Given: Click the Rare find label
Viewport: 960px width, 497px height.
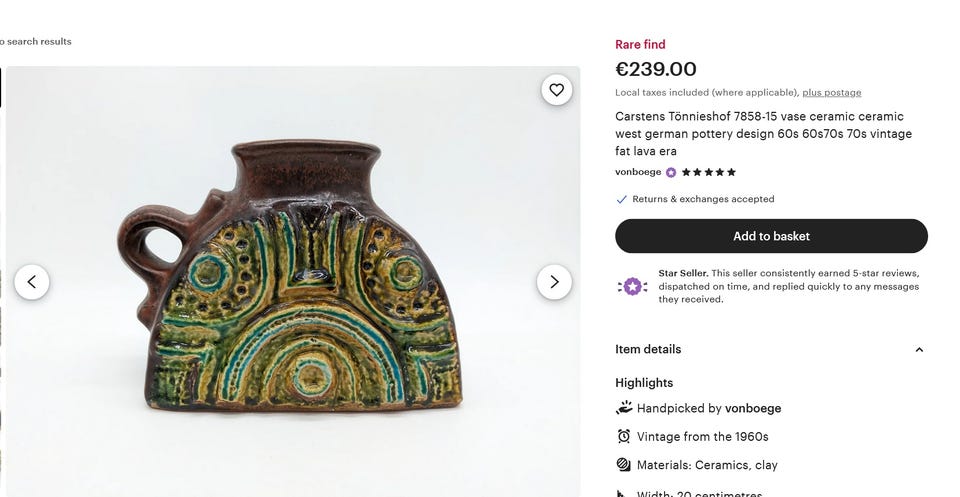Looking at the screenshot, I should 640,44.
